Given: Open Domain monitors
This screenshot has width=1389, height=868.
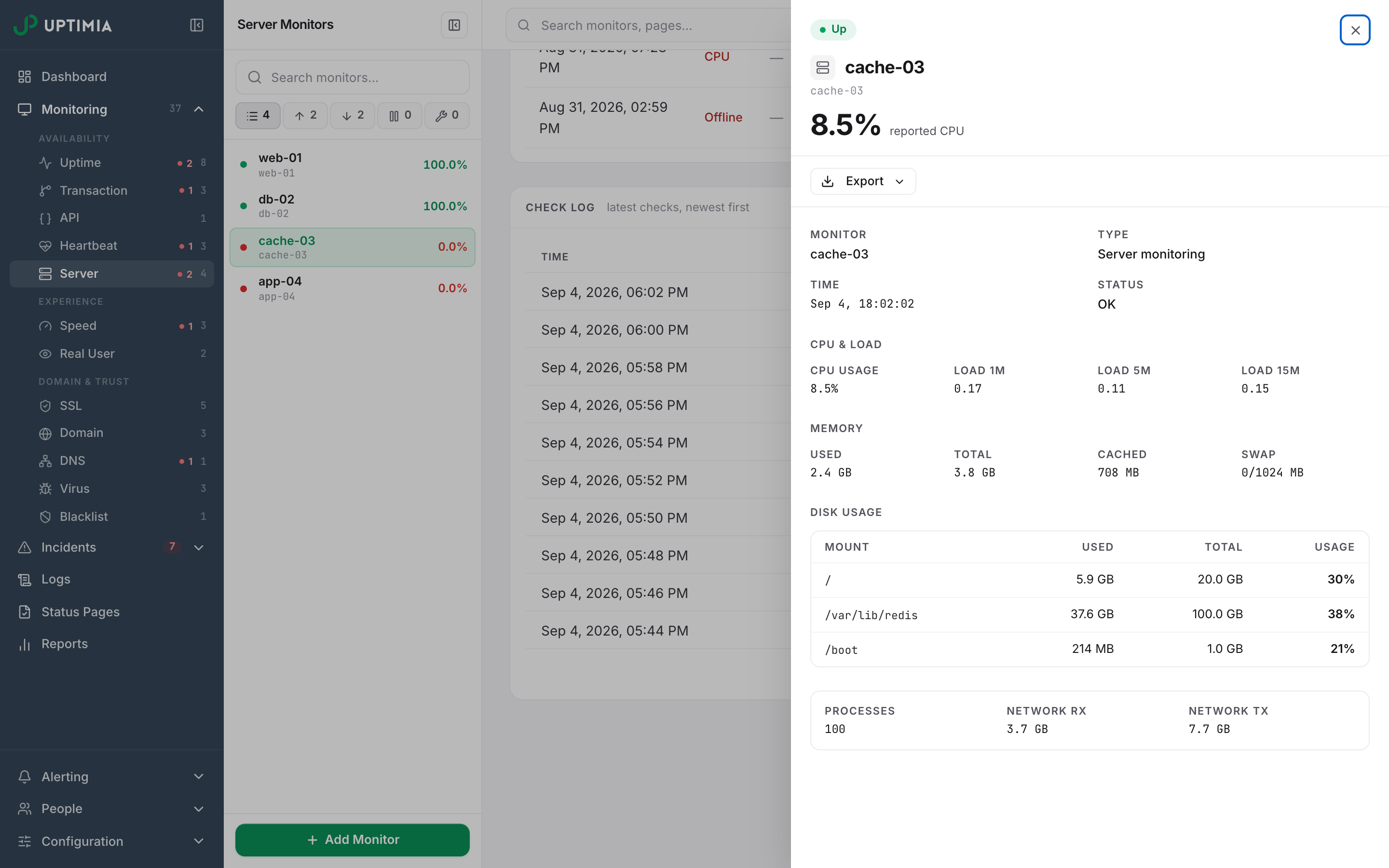Looking at the screenshot, I should point(111,433).
